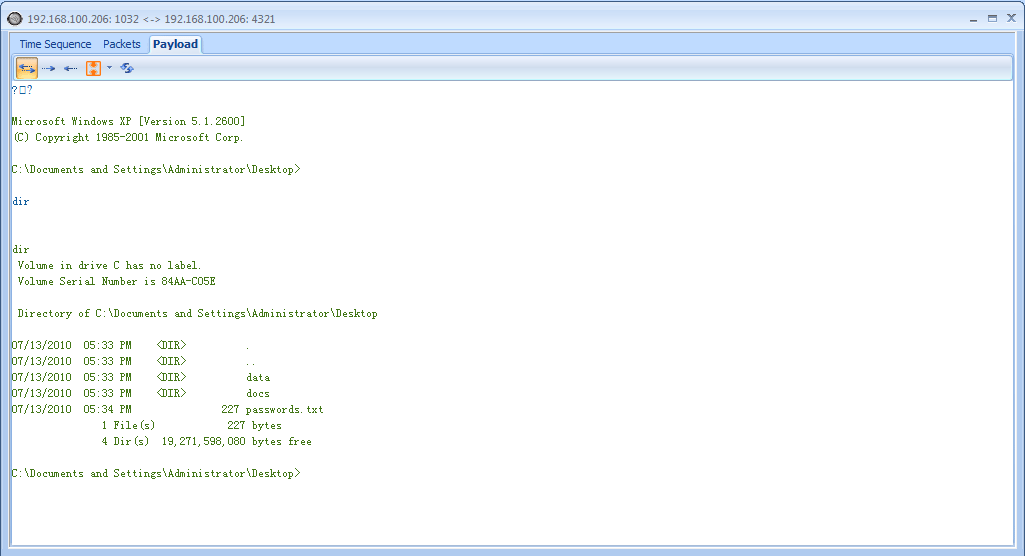Viewport: 1025px width, 556px height.
Task: Click the title text with IP addresses
Action: click(151, 19)
